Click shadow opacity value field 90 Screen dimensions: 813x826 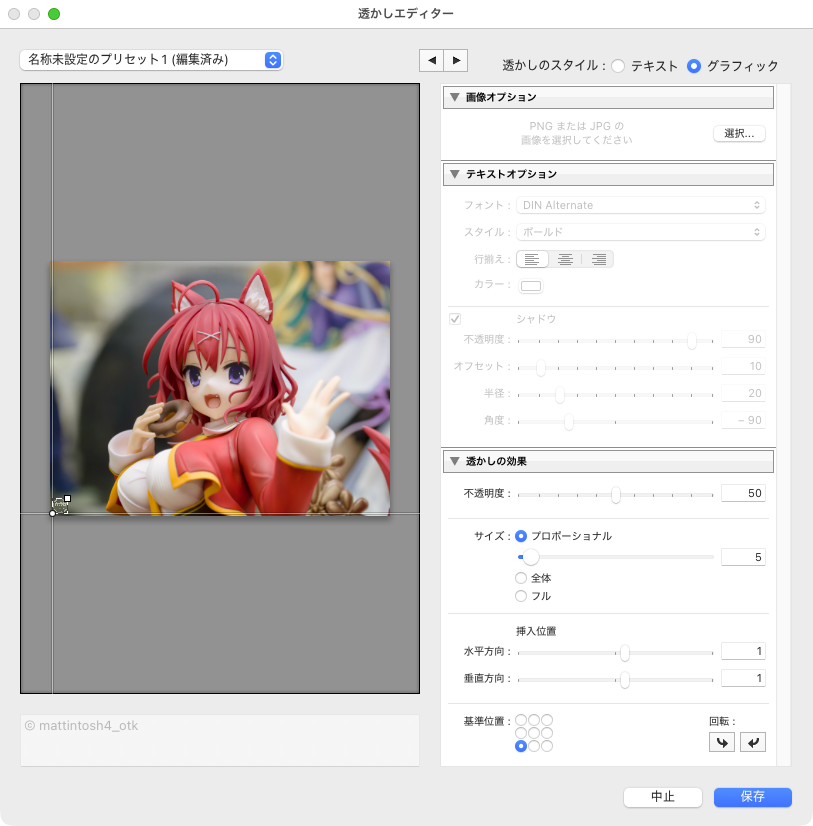pos(743,339)
